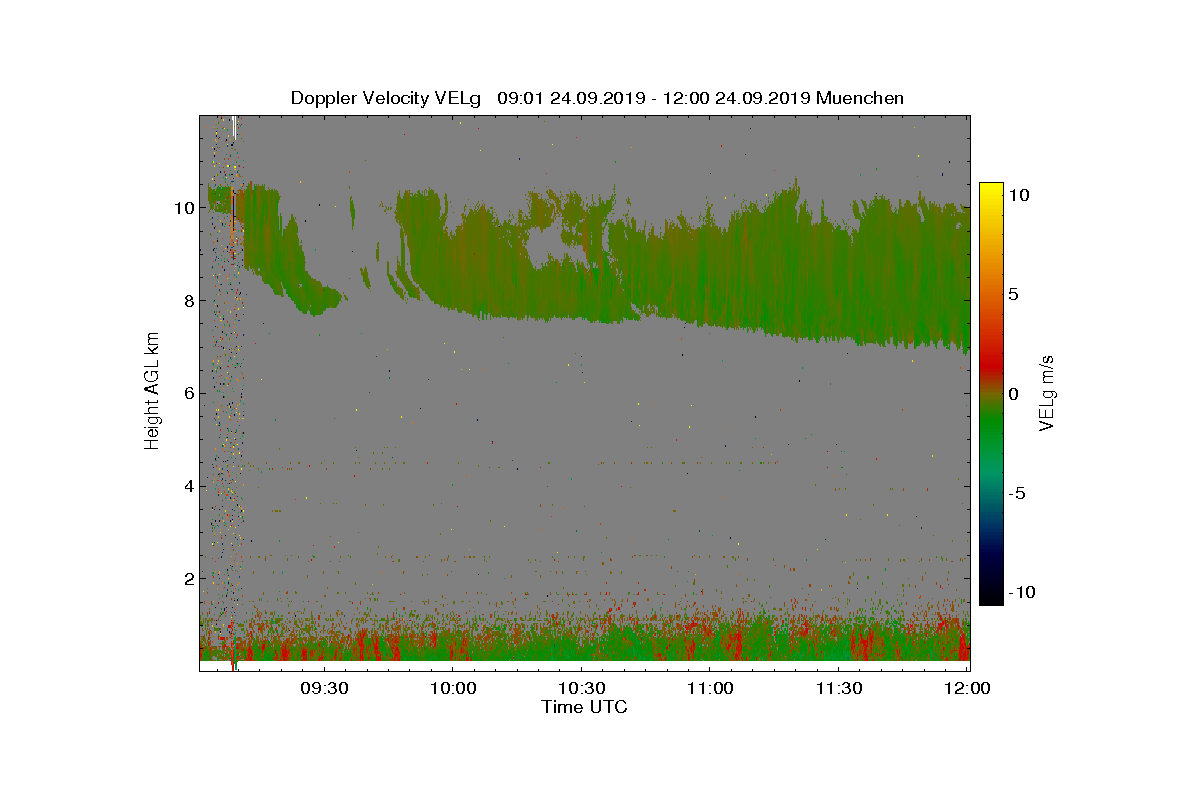Click the 09:30 time tick label

(x=324, y=688)
